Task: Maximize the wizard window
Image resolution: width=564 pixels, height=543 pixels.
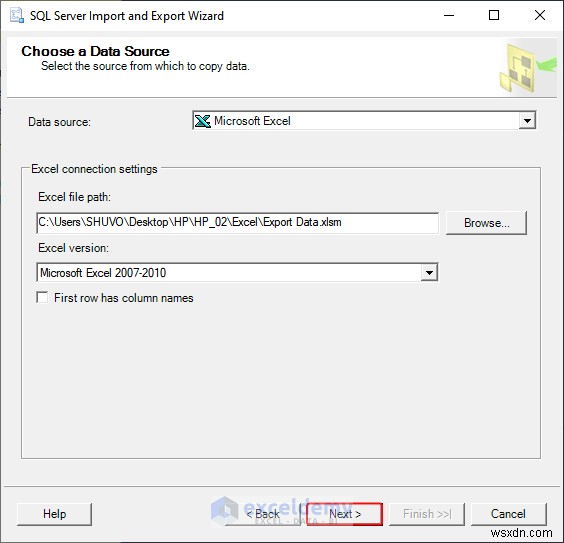Action: [494, 15]
